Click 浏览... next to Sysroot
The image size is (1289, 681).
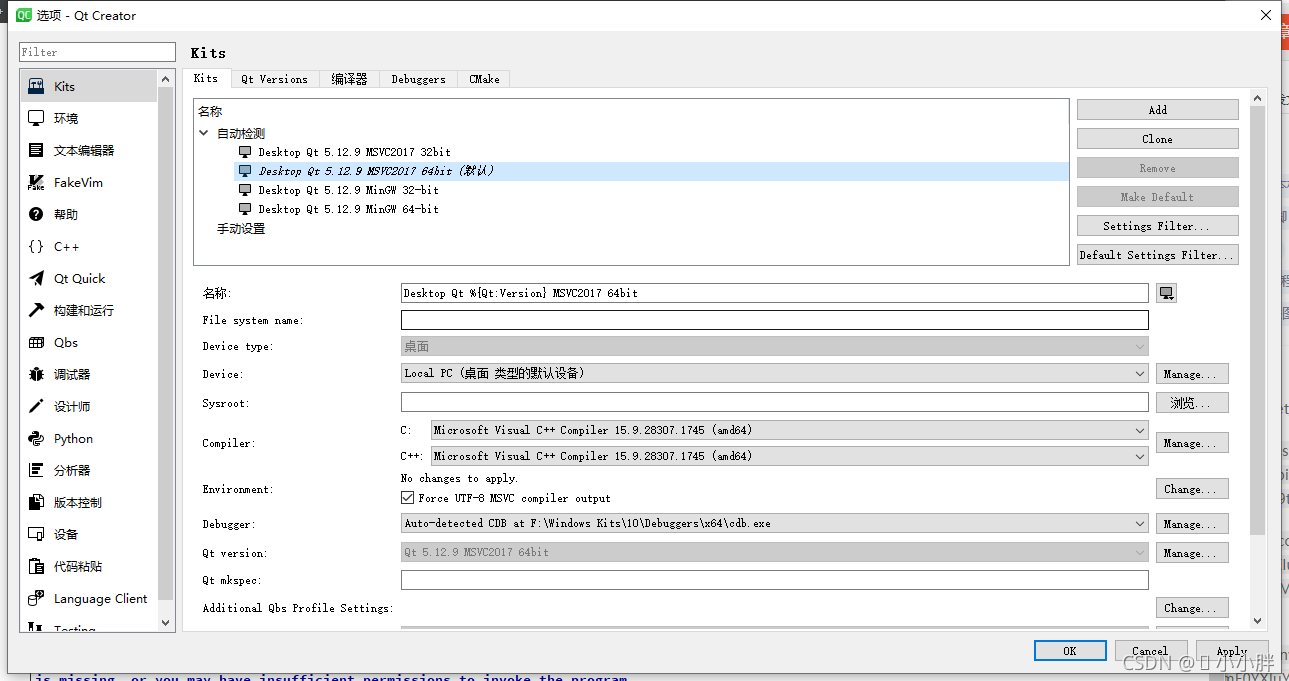pyautogui.click(x=1192, y=403)
